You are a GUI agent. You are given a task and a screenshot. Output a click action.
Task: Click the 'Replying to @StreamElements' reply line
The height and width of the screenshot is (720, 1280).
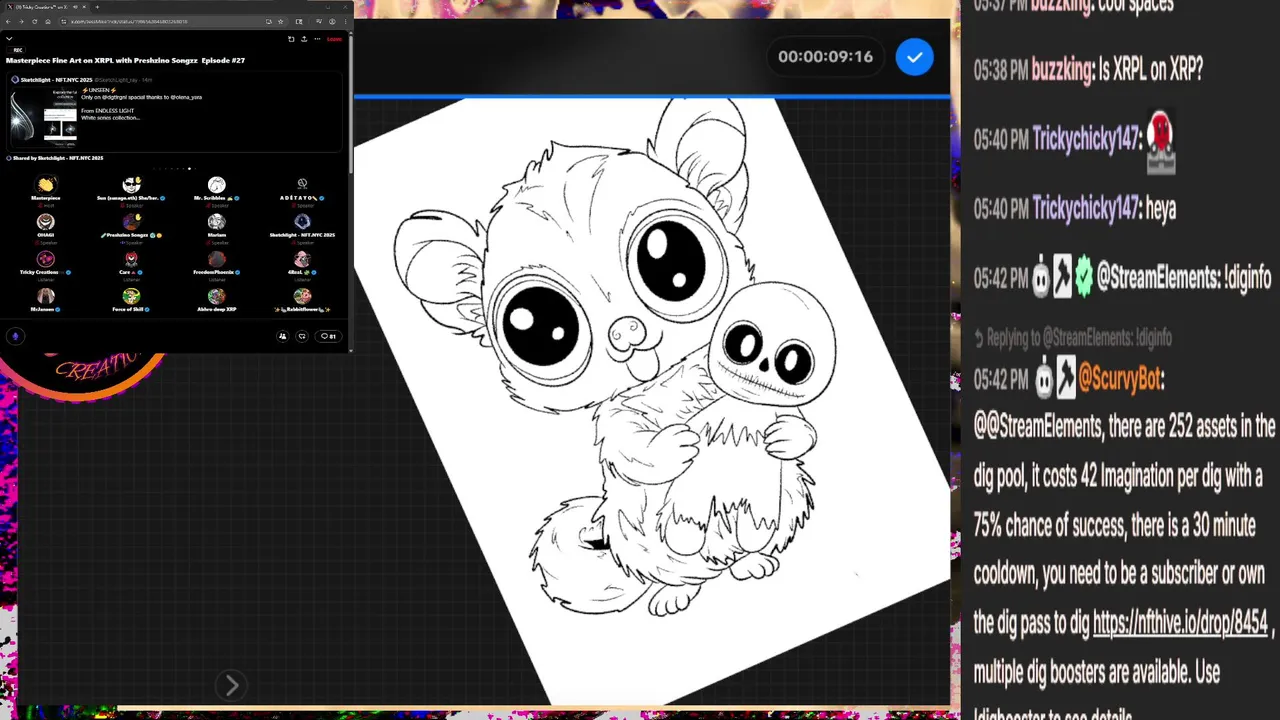point(1071,338)
